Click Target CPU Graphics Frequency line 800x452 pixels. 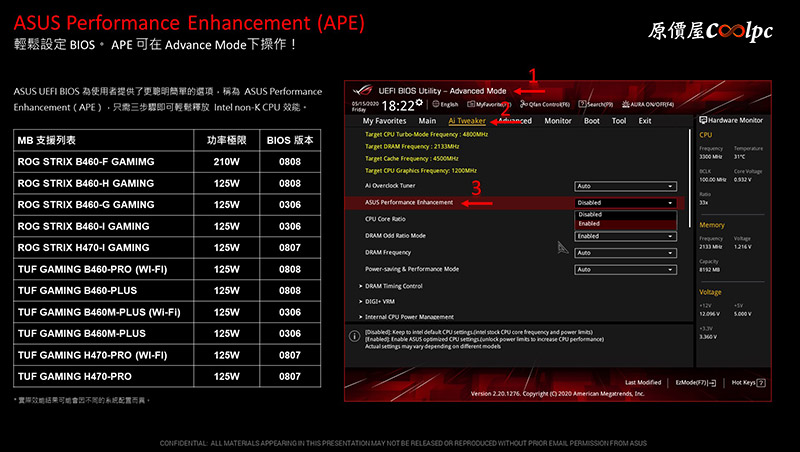point(421,170)
